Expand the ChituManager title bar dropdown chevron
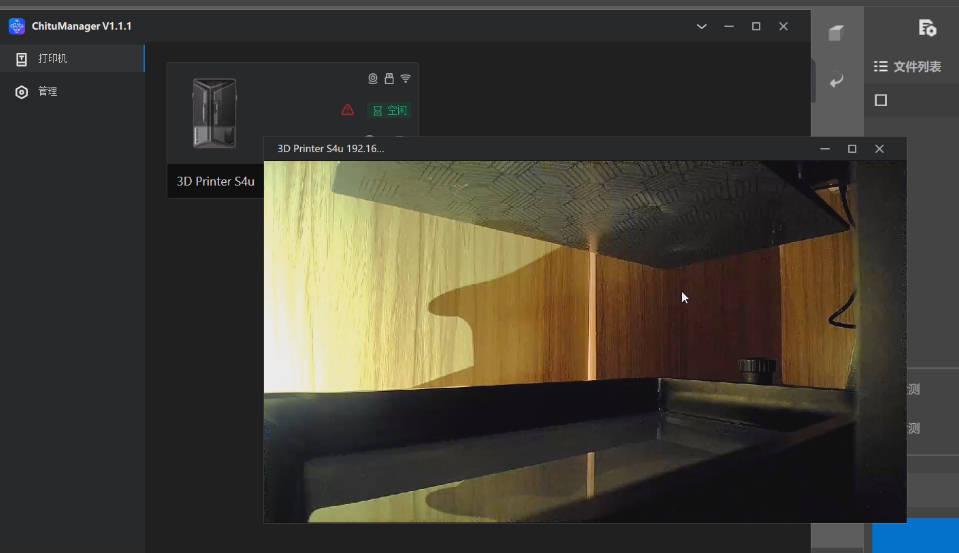The width and height of the screenshot is (959, 553). click(x=702, y=26)
